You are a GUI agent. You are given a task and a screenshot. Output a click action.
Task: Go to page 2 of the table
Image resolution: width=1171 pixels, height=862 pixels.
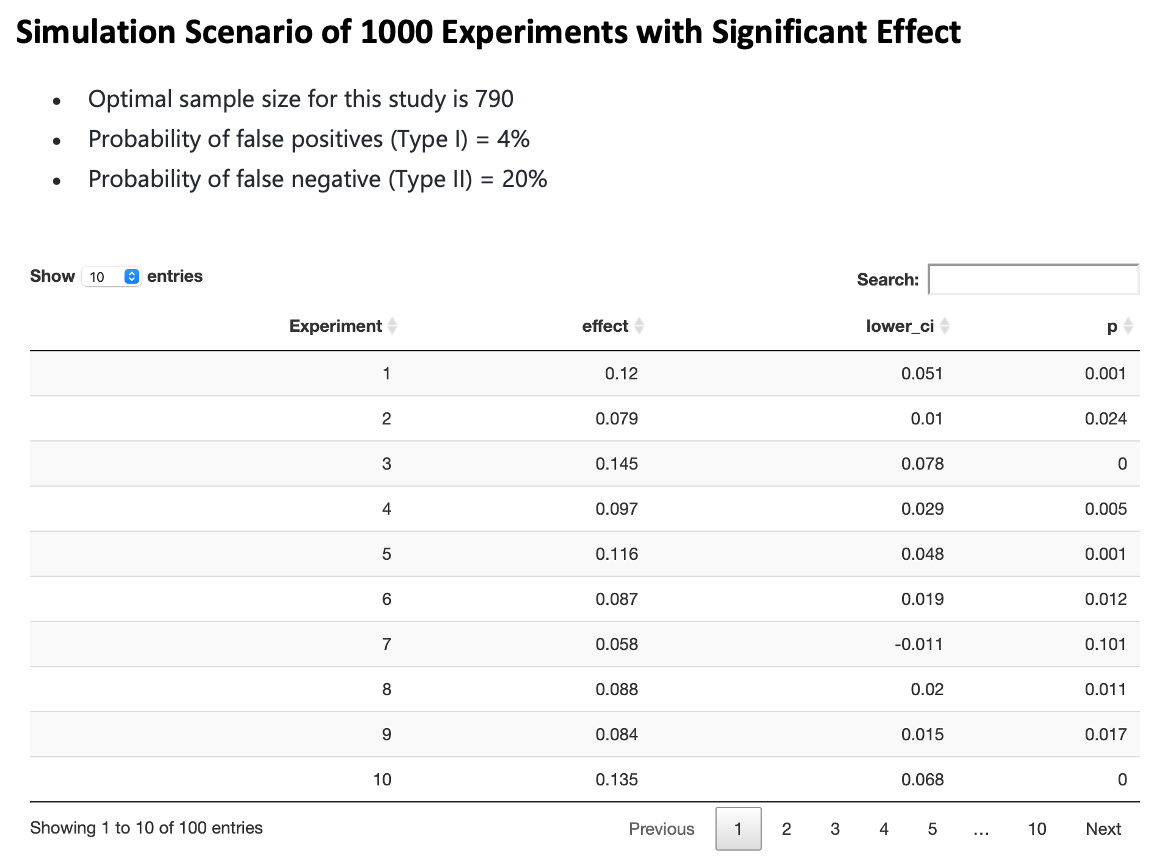[786, 829]
